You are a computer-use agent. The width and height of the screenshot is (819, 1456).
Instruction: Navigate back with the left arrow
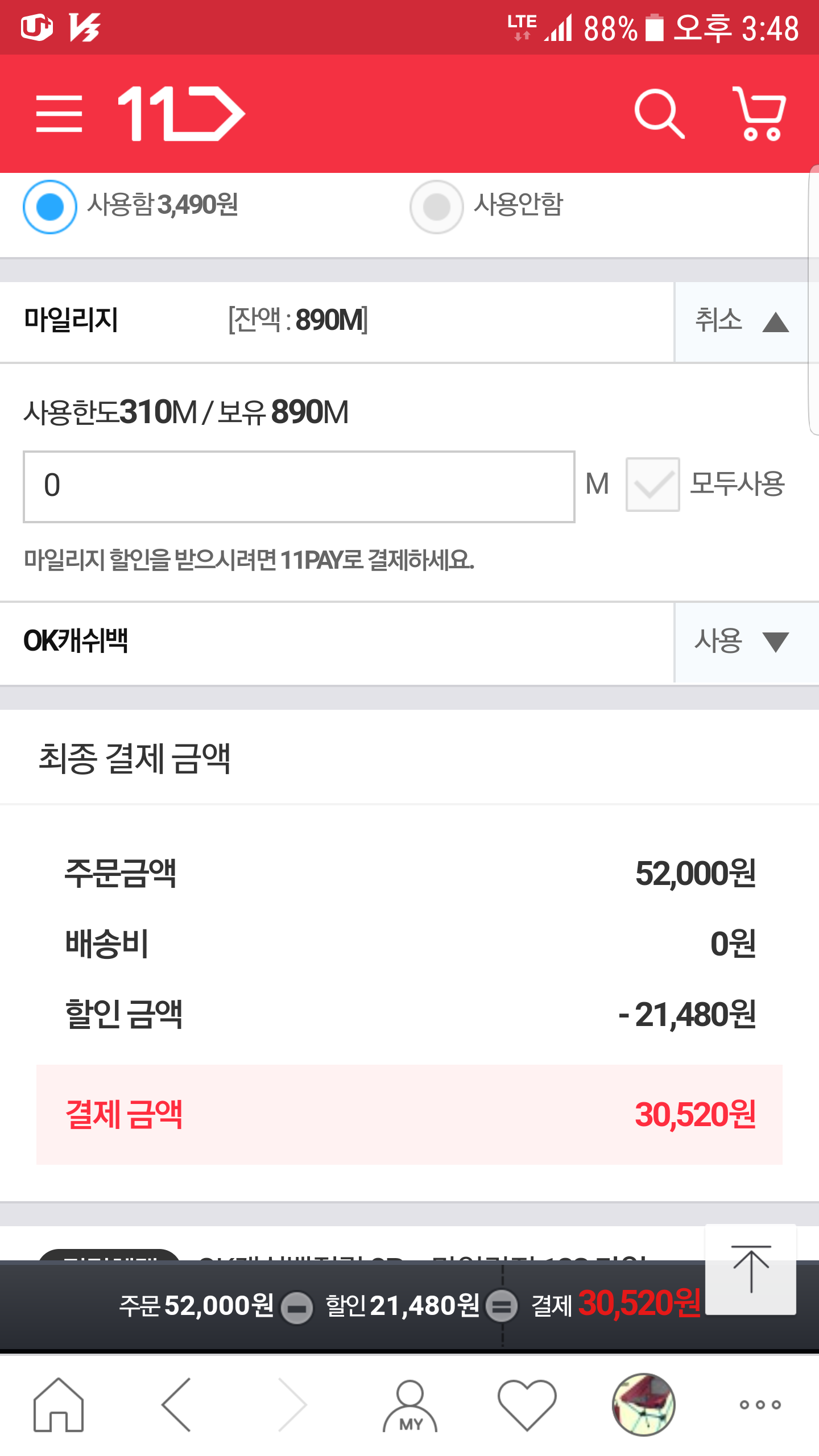[x=176, y=1404]
